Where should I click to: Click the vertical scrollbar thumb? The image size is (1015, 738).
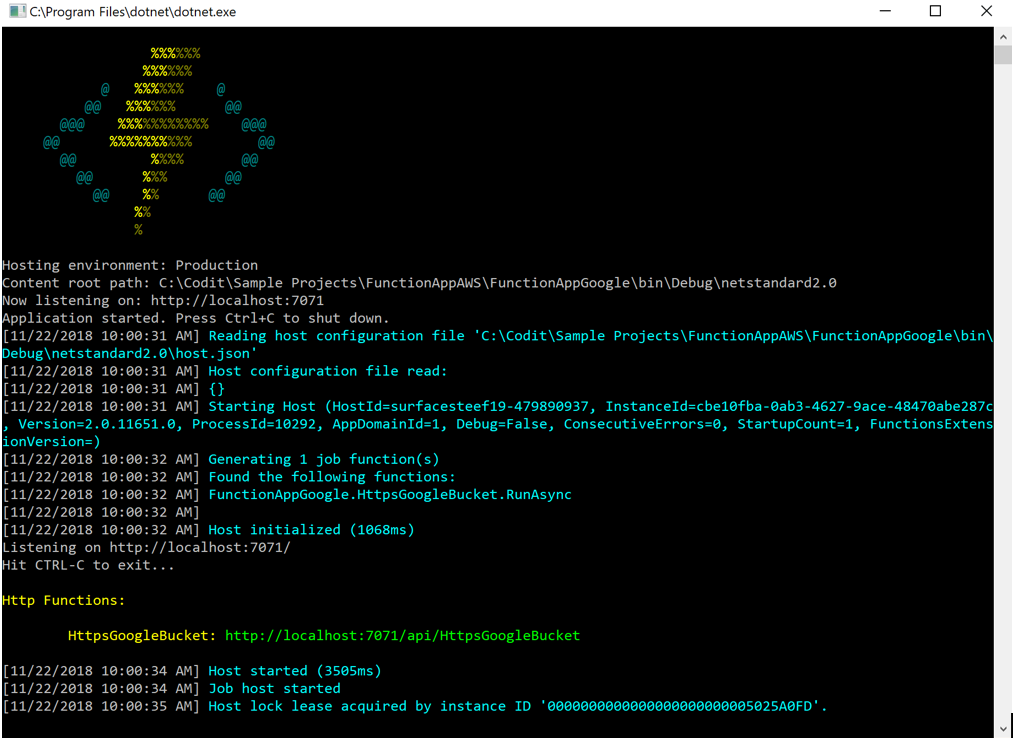[1004, 55]
